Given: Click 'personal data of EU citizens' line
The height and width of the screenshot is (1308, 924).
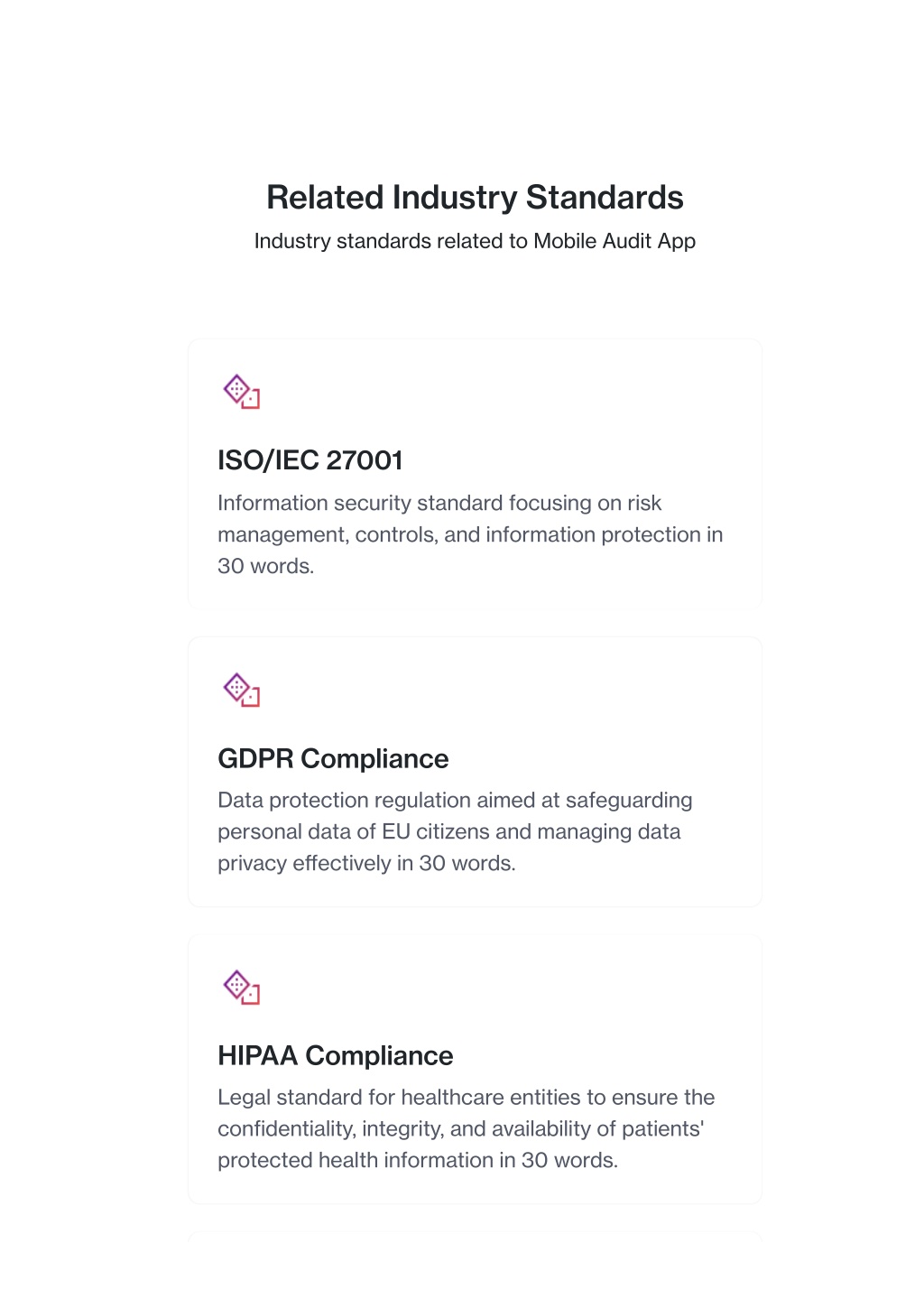Looking at the screenshot, I should pyautogui.click(x=449, y=831).
